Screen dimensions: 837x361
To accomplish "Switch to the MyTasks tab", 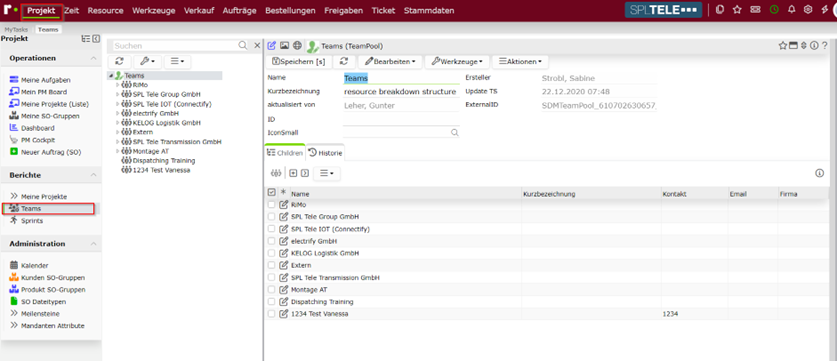I will [x=16, y=29].
